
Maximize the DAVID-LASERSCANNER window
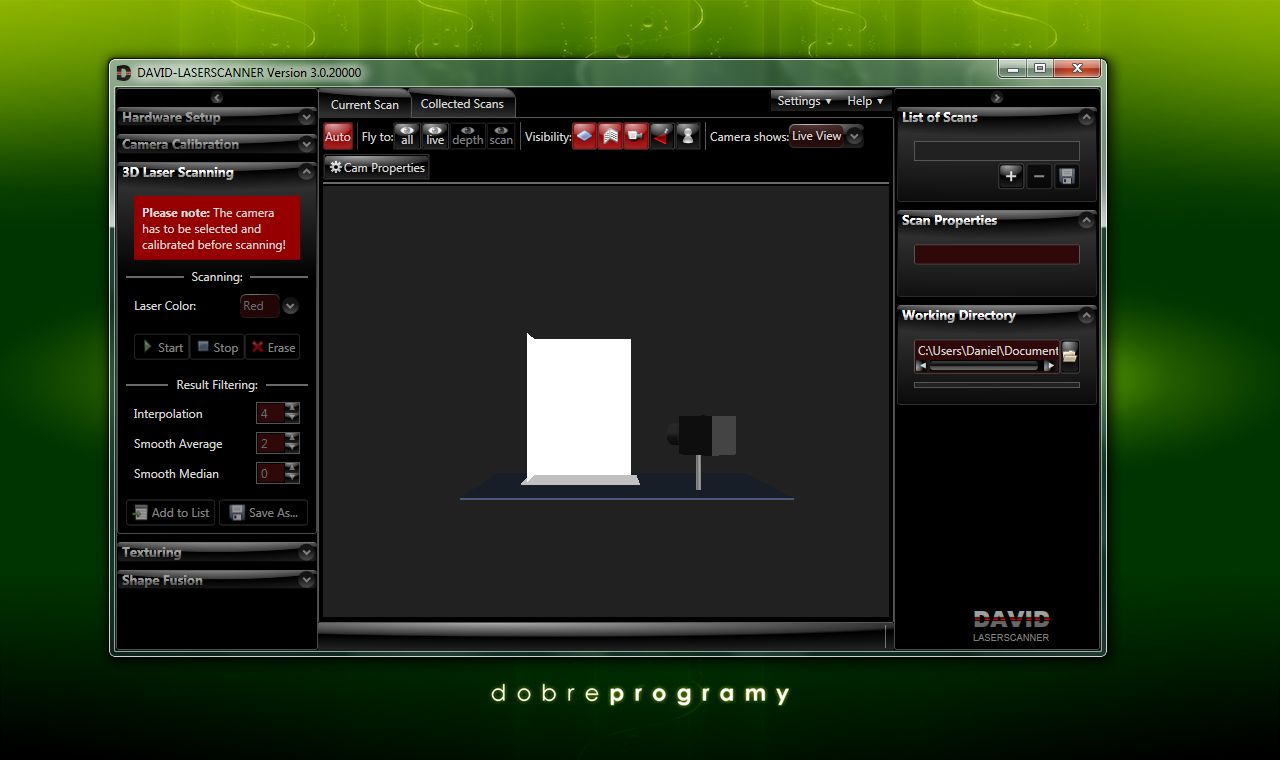point(1040,68)
